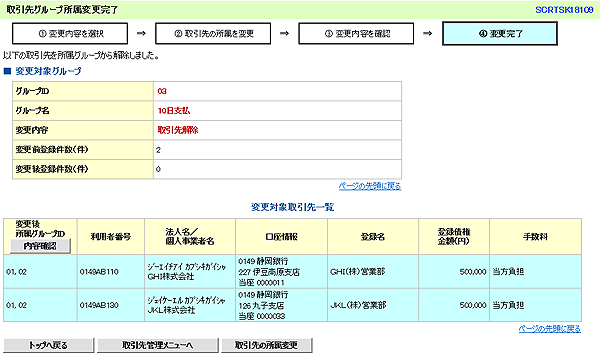
Task: Click user number 0149AB110
Action: [x=99, y=272]
